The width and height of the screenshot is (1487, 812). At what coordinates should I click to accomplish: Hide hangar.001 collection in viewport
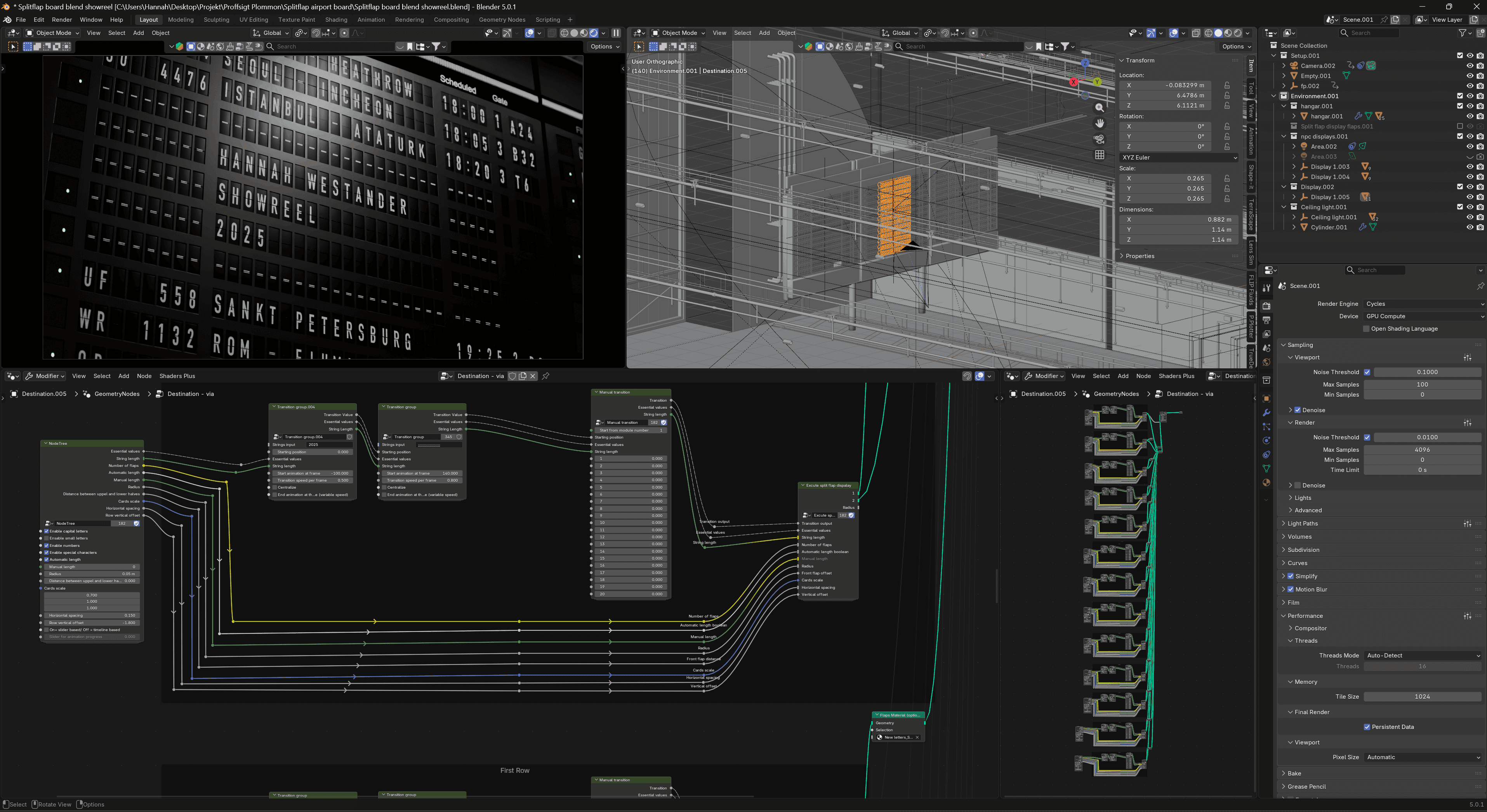[x=1470, y=106]
